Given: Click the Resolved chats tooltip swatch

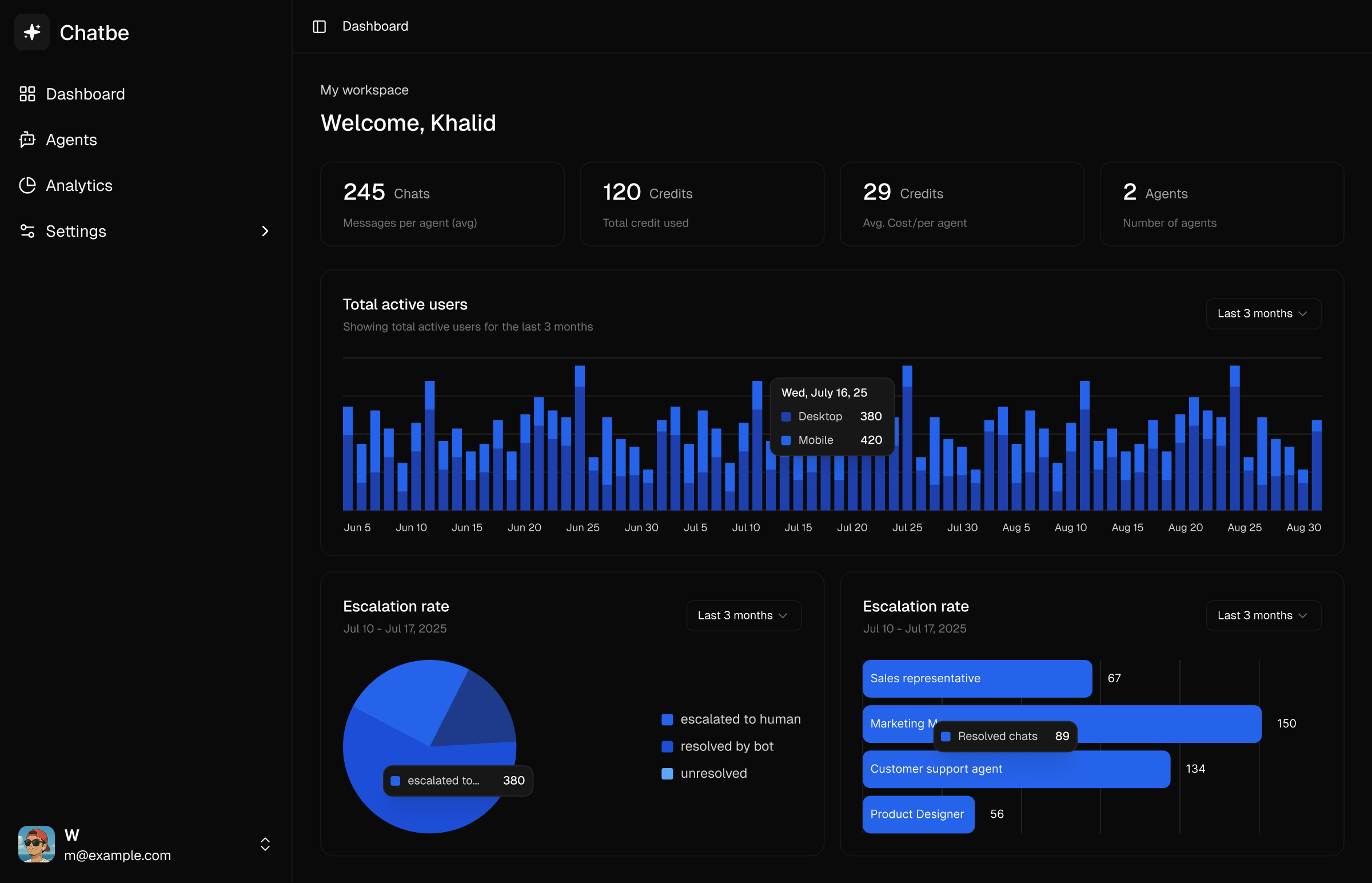Looking at the screenshot, I should coord(946,736).
